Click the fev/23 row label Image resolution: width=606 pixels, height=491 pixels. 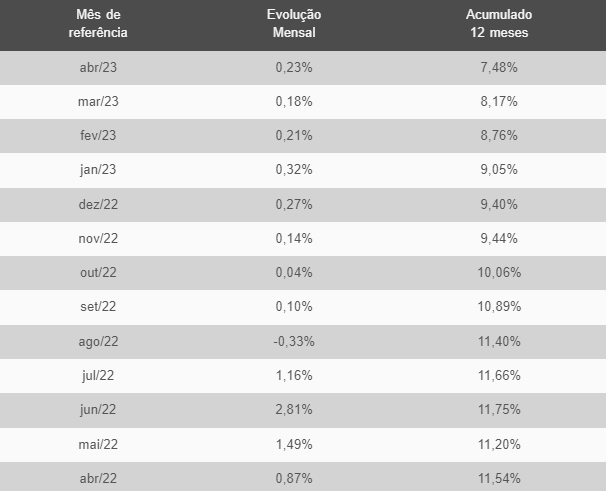tap(98, 136)
